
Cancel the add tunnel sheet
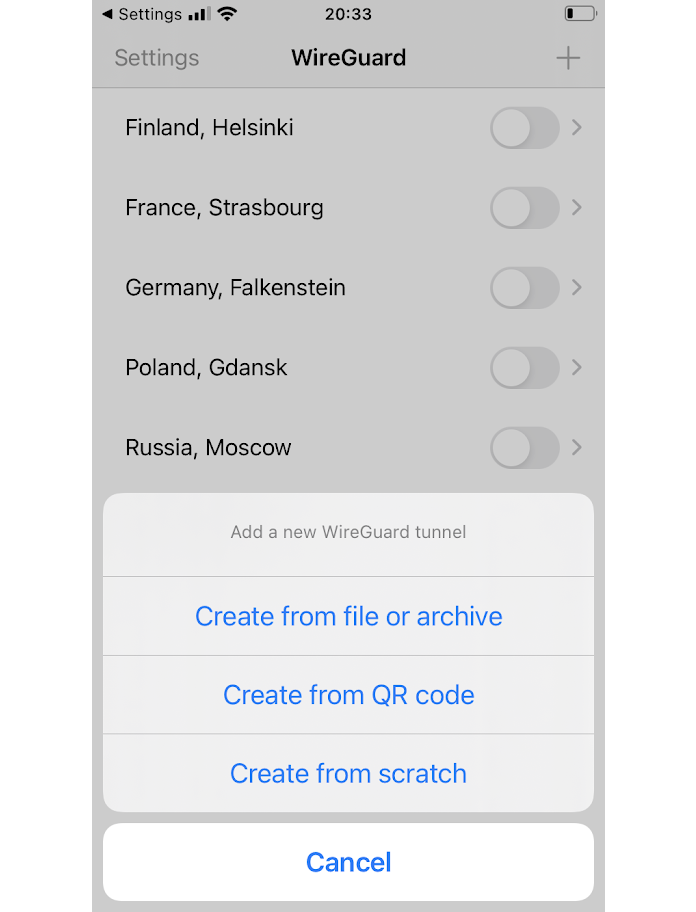click(x=348, y=862)
